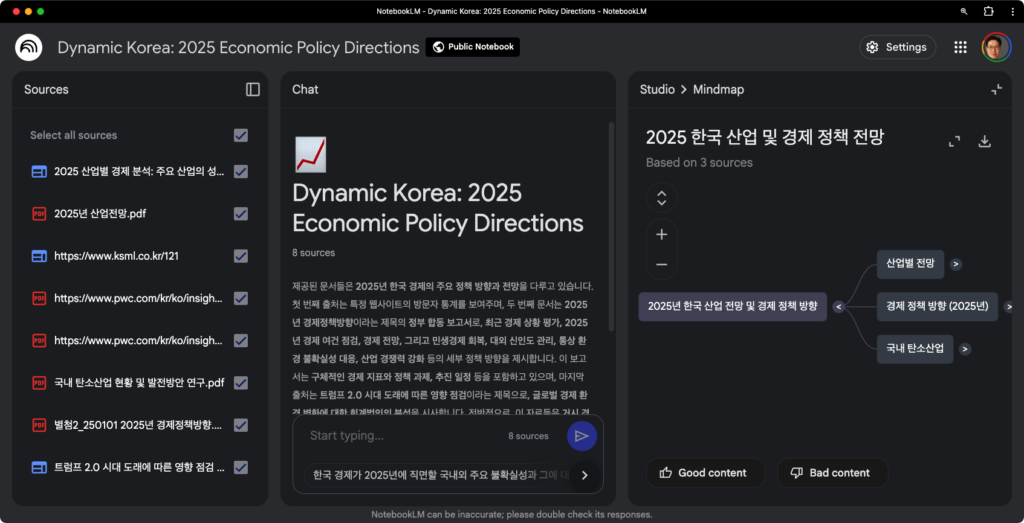Viewport: 1024px width, 523px height.
Task: Click the icon of 트럼프 2.0 source
Action: pyautogui.click(x=39, y=468)
